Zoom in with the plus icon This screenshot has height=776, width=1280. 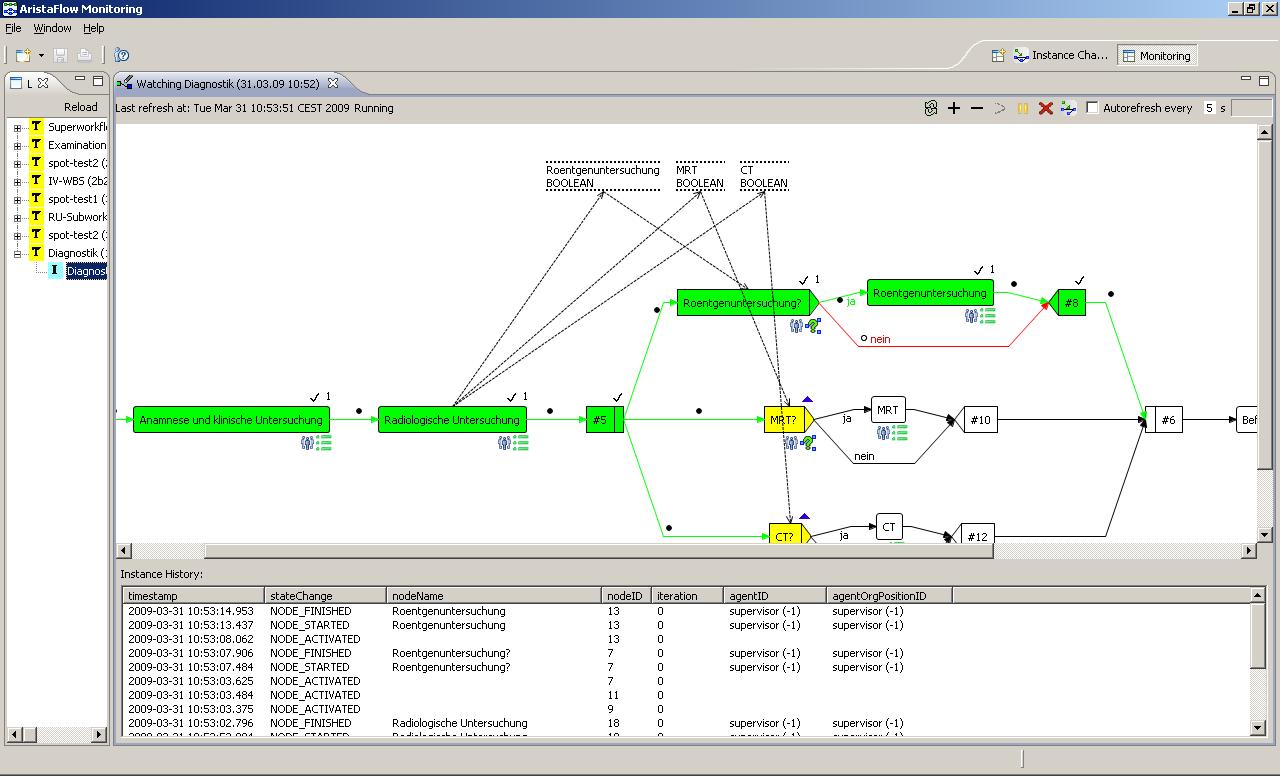(x=954, y=108)
